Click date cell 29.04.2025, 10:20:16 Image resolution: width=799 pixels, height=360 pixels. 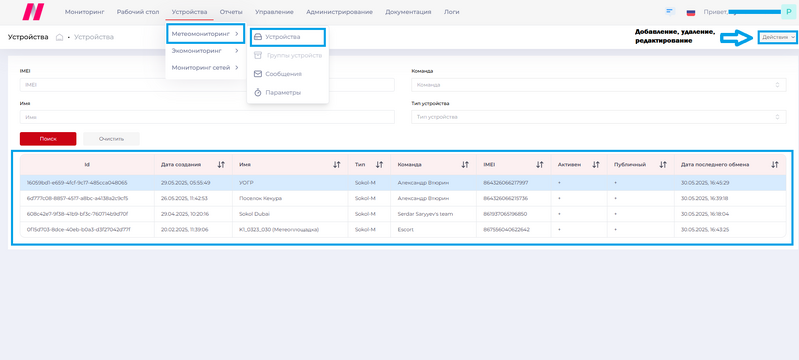[x=185, y=214]
